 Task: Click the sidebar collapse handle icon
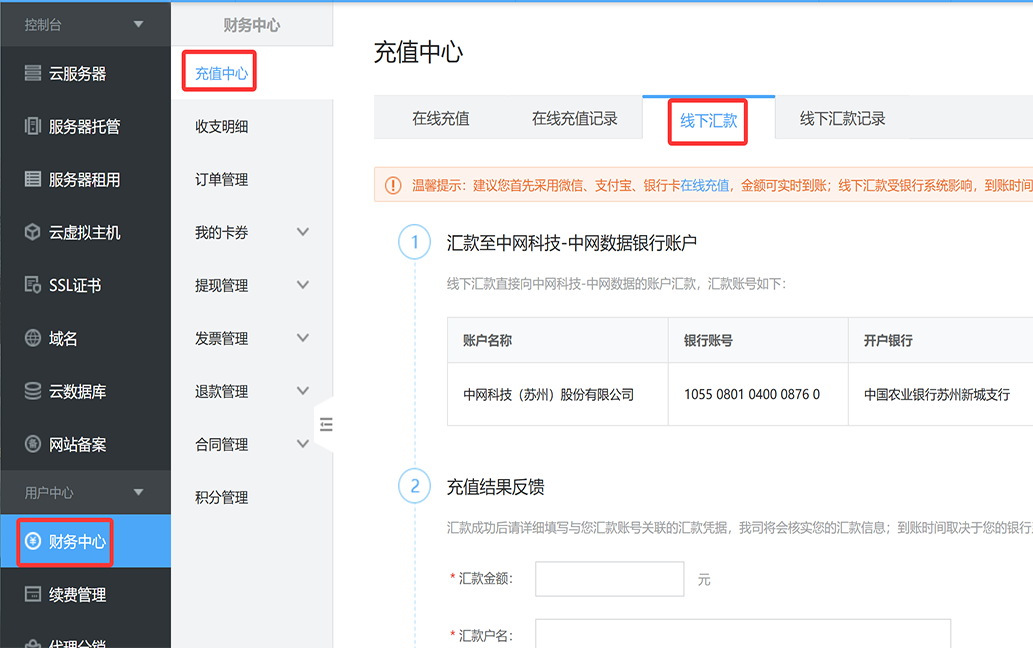click(325, 425)
